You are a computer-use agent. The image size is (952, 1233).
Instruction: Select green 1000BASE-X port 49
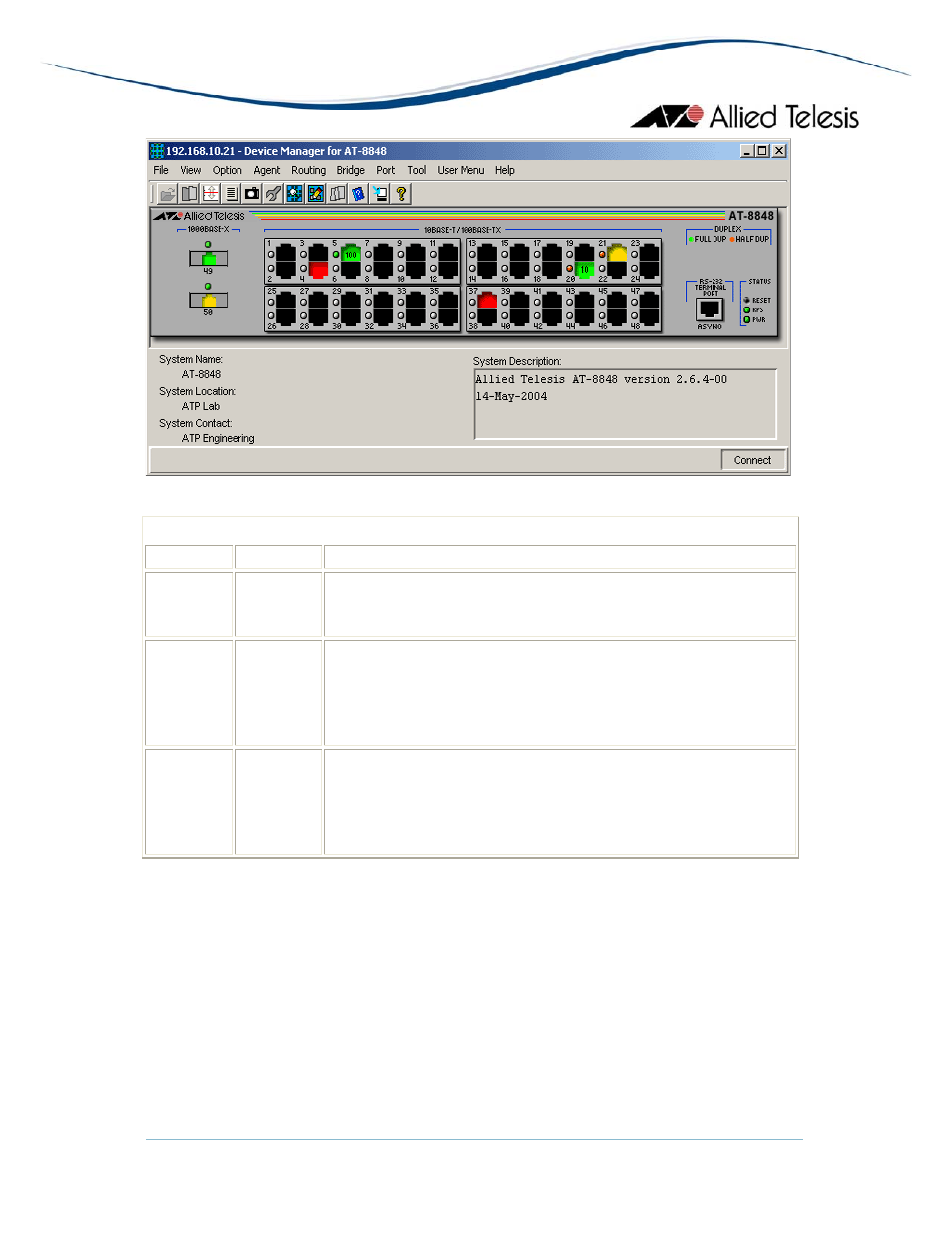pos(209,258)
